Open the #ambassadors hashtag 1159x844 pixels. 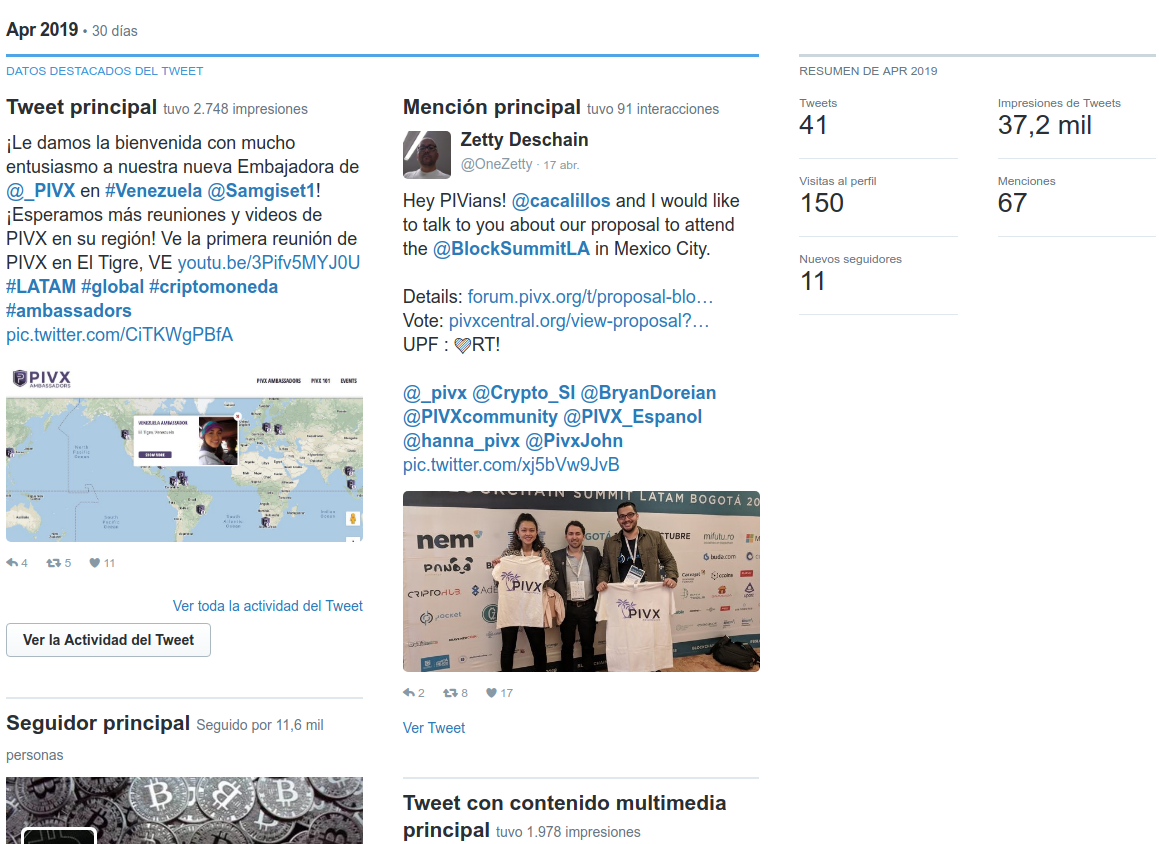click(69, 311)
